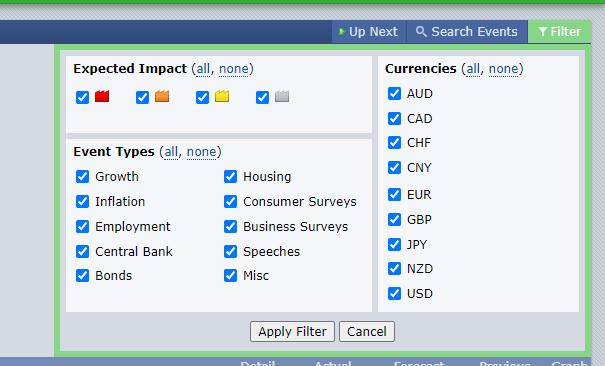Uncheck the CHF currency checkbox
The image size is (605, 366).
click(394, 142)
